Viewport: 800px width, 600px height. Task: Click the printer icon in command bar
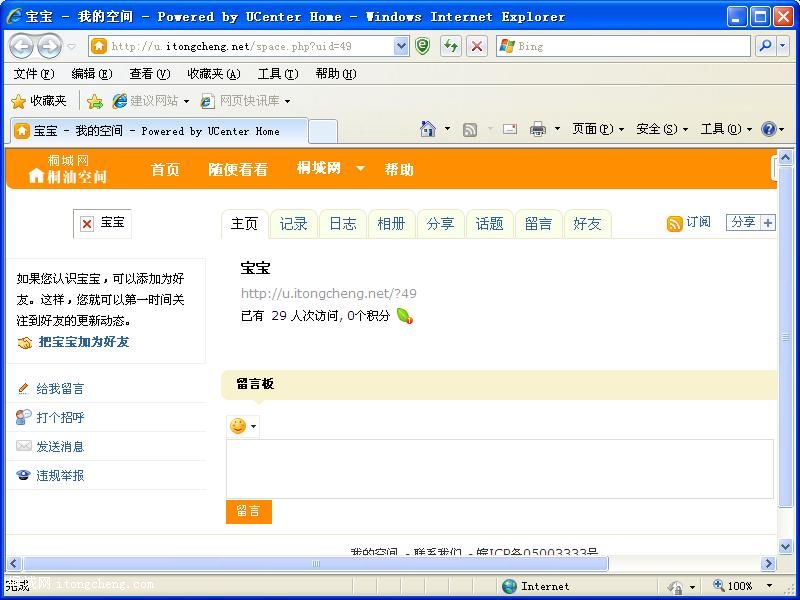(x=538, y=129)
